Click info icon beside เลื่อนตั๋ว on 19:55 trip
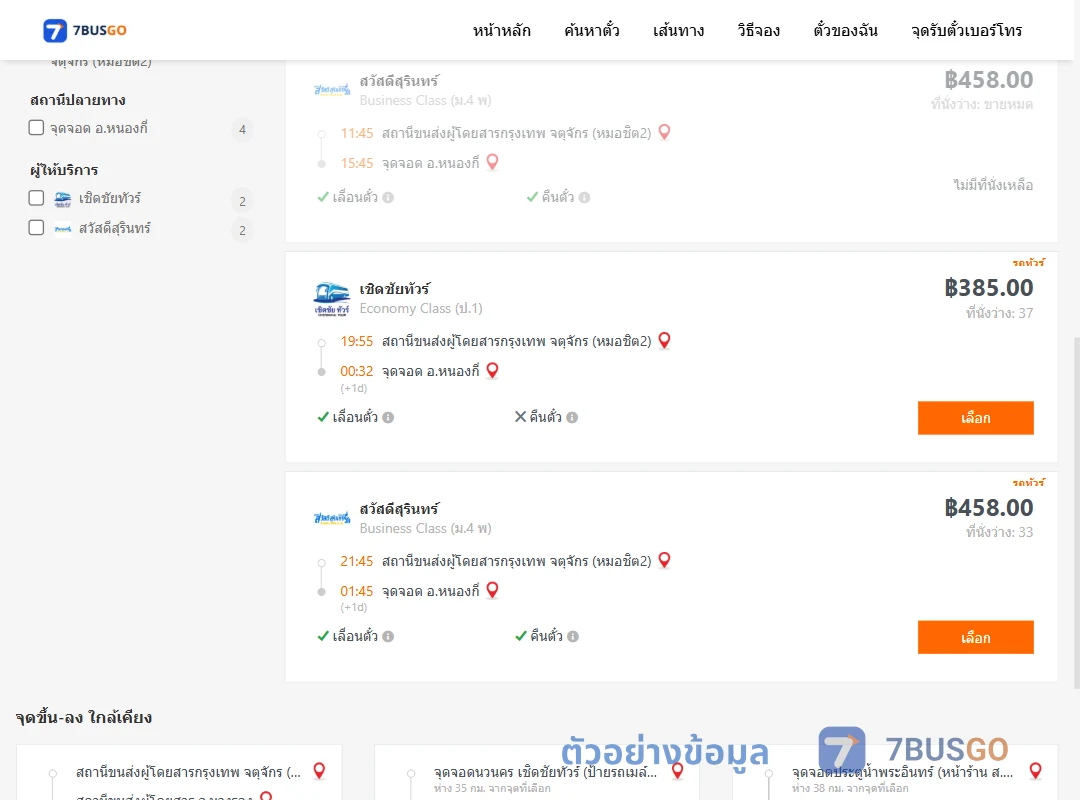This screenshot has height=800, width=1080. [388, 417]
